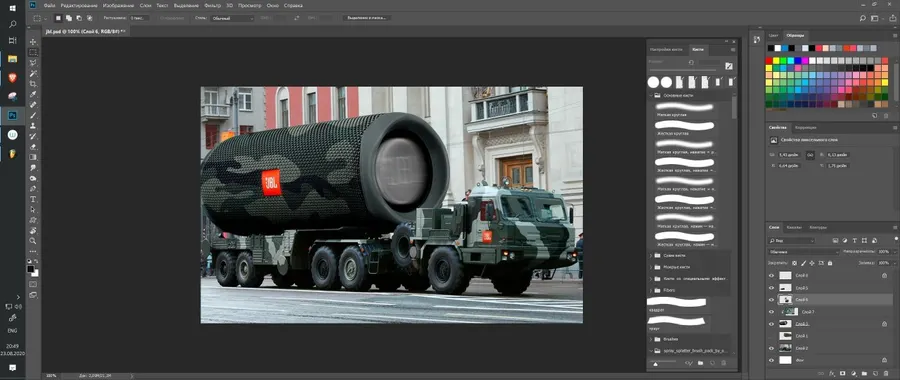Select the Path Selection tool
The image size is (900, 380).
[33, 210]
